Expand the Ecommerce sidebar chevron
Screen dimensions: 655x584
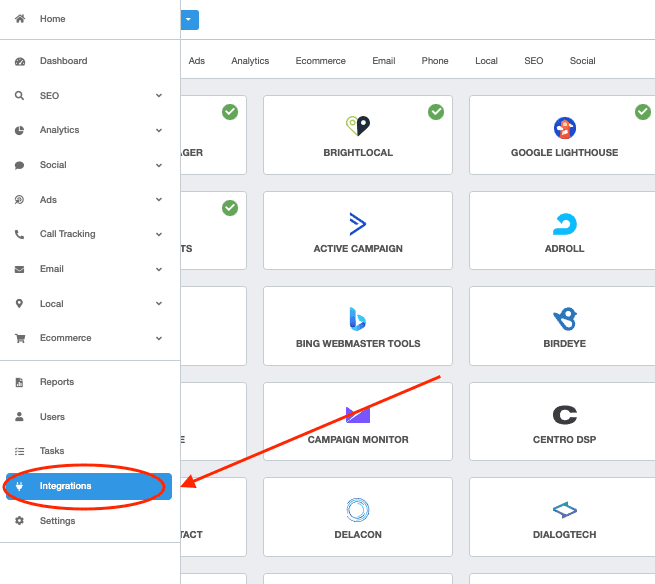(159, 338)
